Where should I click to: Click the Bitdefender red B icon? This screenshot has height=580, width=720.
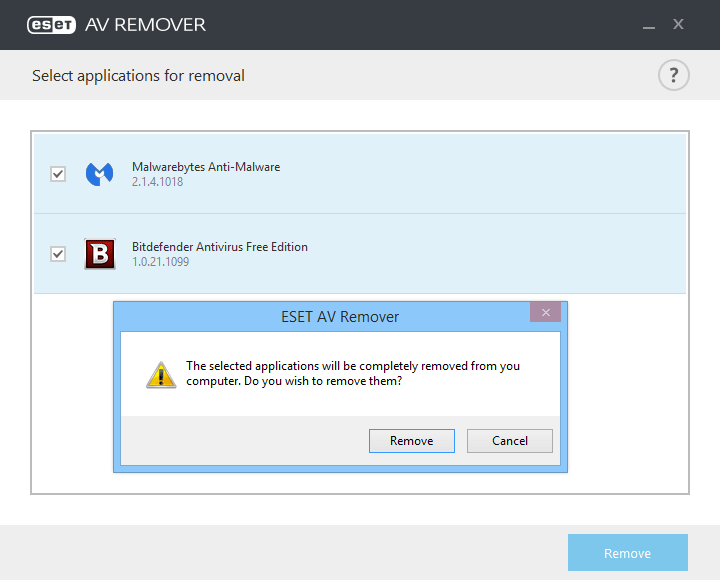[100, 254]
